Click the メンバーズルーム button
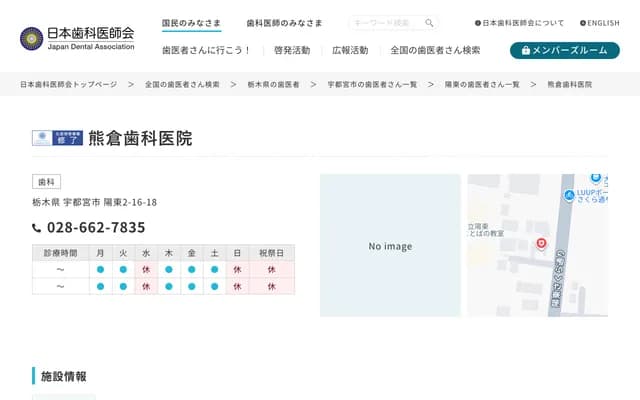 point(565,50)
